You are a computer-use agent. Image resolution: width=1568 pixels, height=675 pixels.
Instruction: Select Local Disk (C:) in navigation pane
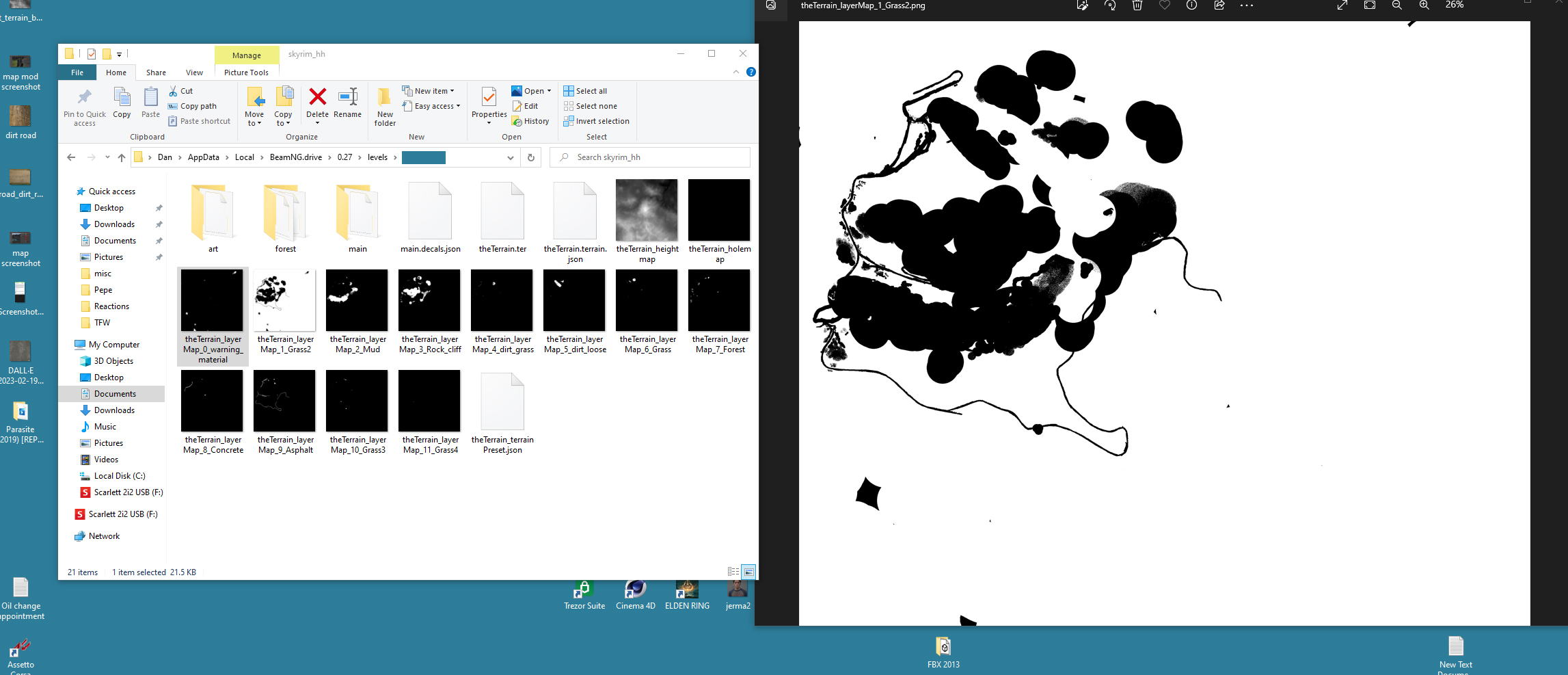point(120,476)
